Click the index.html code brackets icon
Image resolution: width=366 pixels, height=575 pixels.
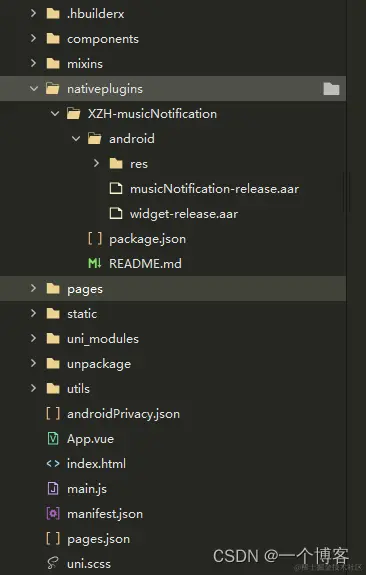[53, 464]
